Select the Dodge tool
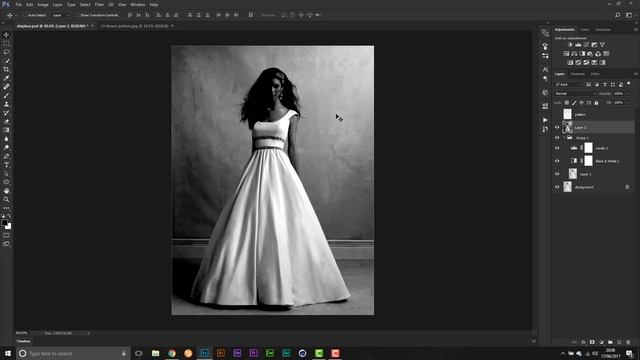This screenshot has width=640, height=360. pyautogui.click(x=6, y=147)
